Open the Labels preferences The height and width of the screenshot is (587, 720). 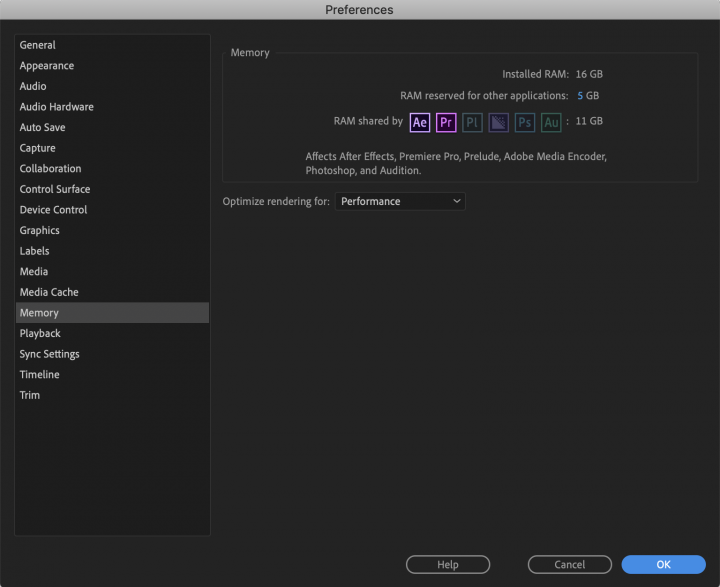pyautogui.click(x=112, y=251)
